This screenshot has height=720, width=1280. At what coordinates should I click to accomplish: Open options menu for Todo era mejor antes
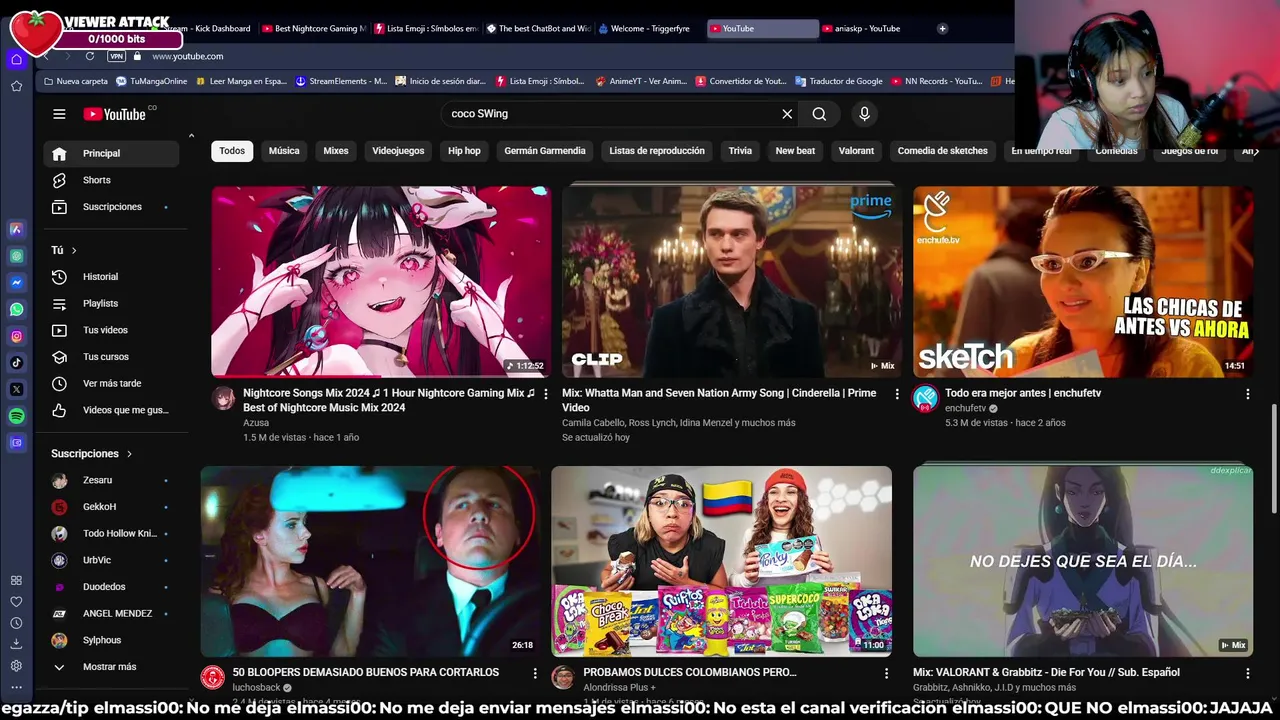click(x=1247, y=394)
